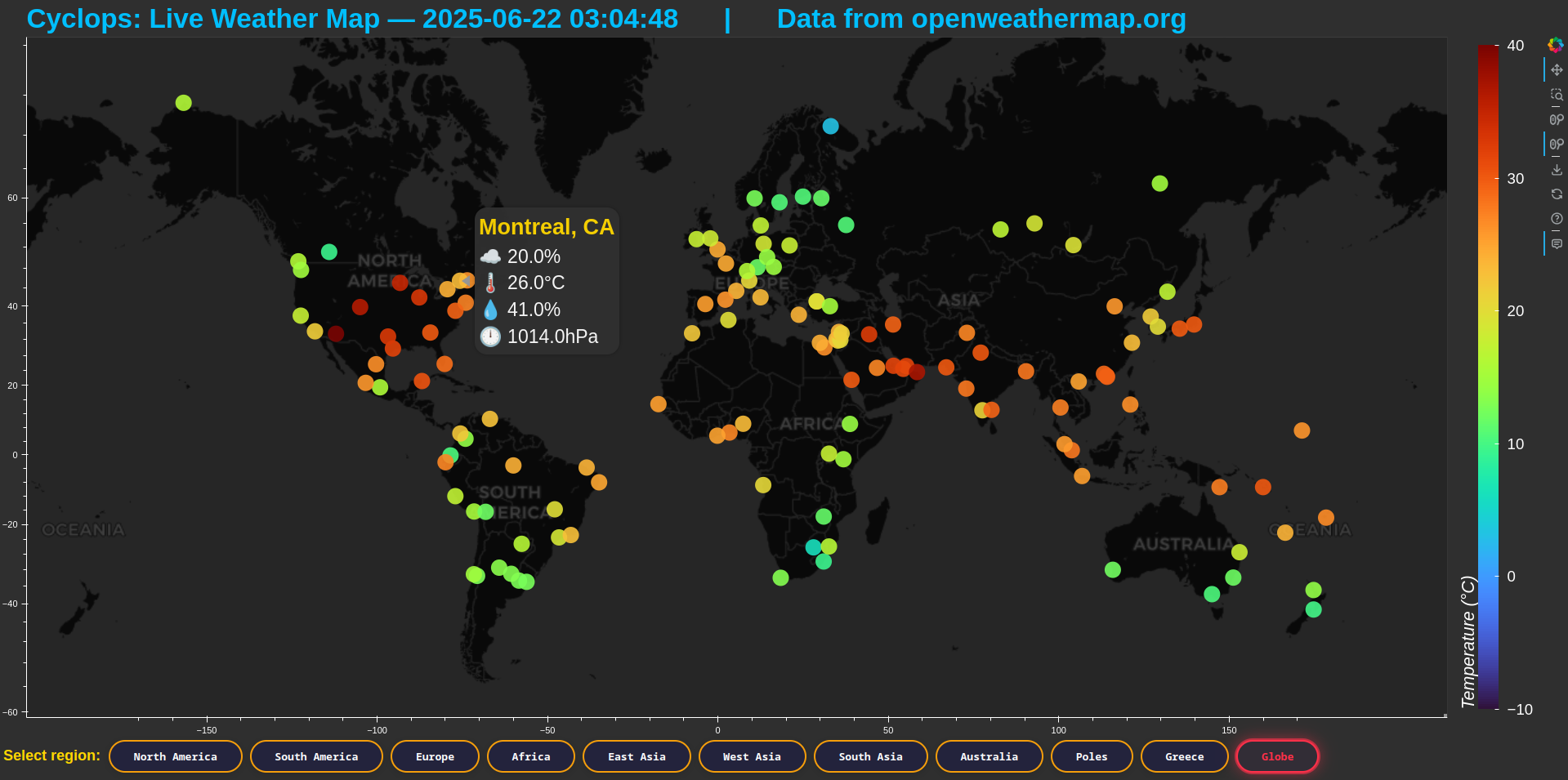Choose the highlighted Globe region
Image resolution: width=1568 pixels, height=780 pixels.
click(x=1277, y=756)
